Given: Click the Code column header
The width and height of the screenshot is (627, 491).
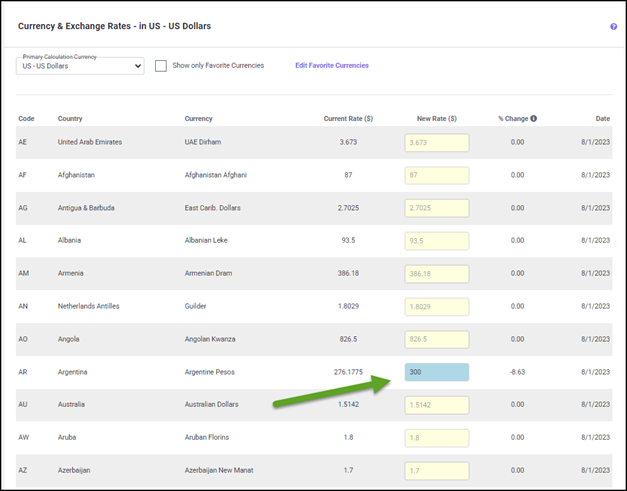Looking at the screenshot, I should pyautogui.click(x=26, y=119).
